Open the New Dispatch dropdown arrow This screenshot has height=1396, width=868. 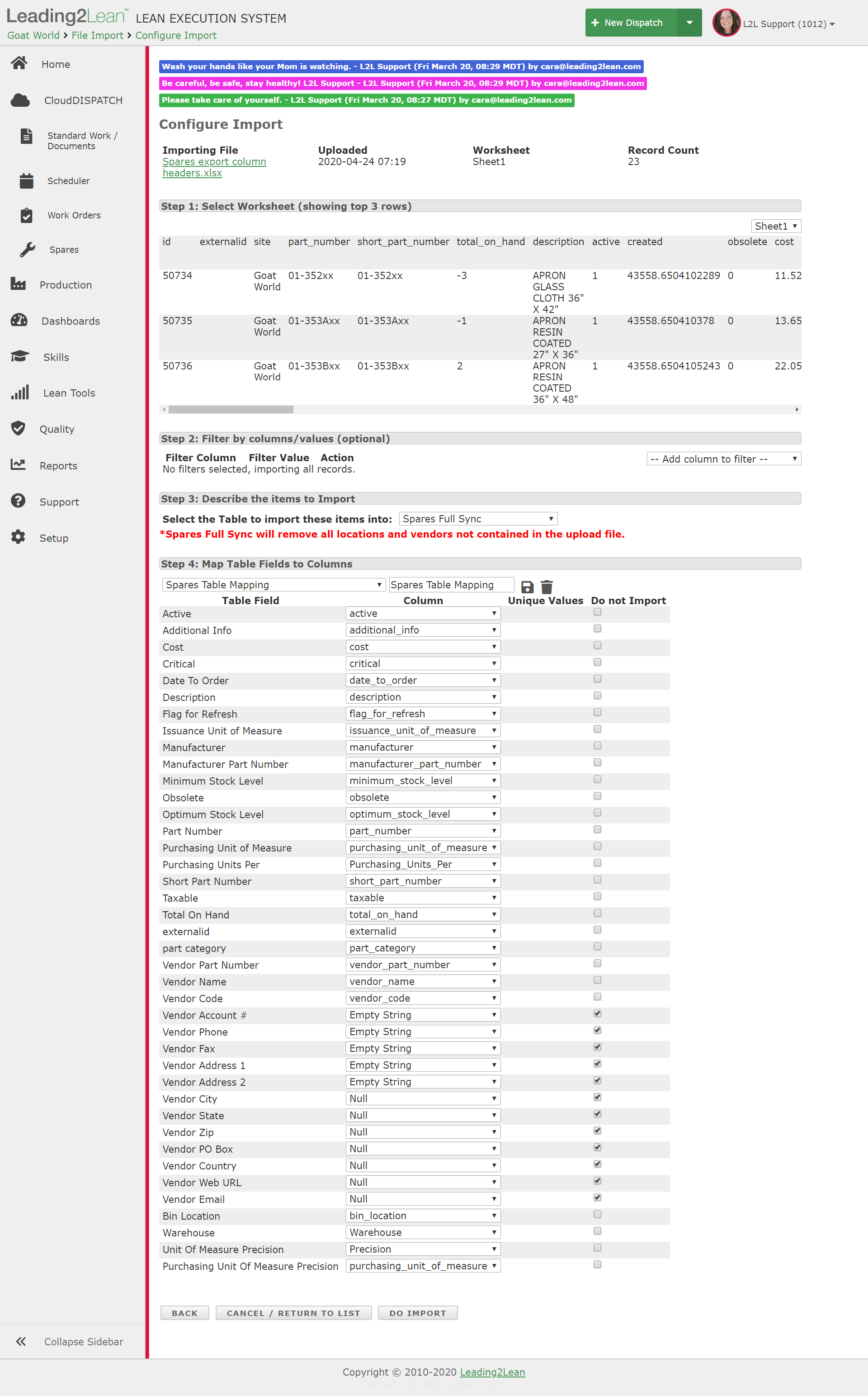(689, 23)
